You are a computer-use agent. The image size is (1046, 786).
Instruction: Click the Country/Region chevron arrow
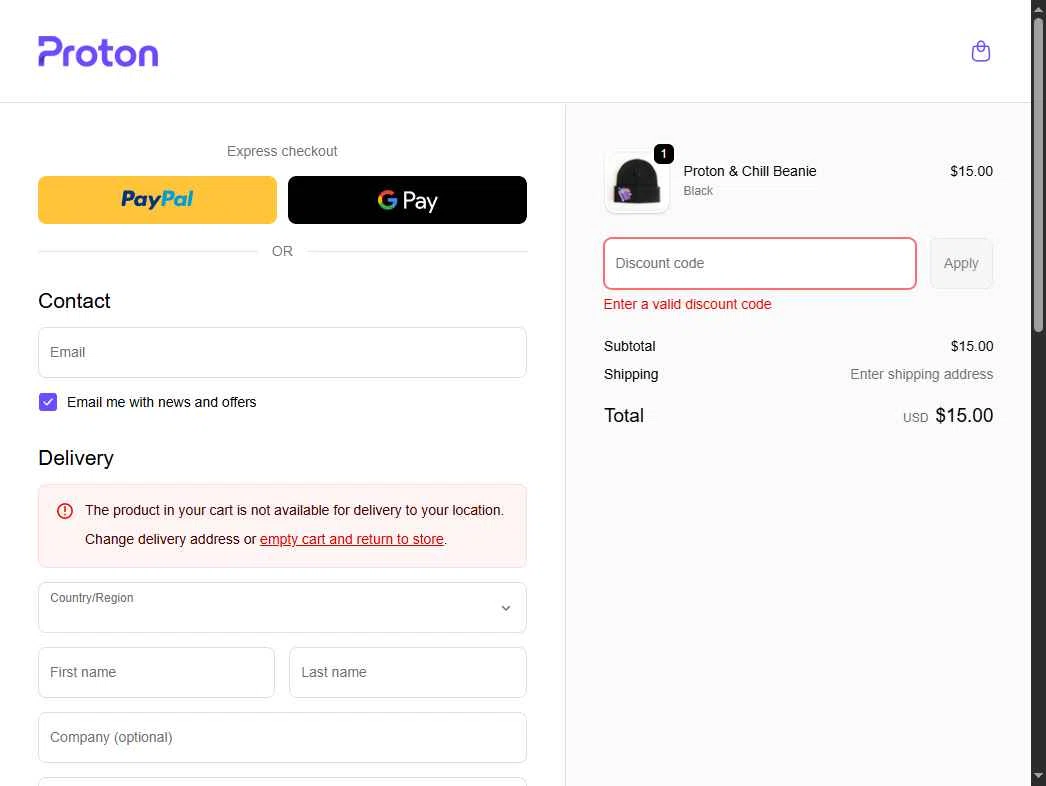click(x=506, y=608)
